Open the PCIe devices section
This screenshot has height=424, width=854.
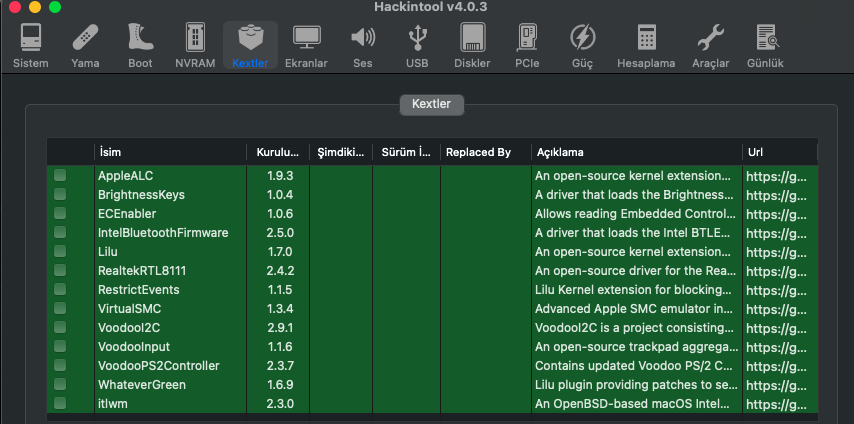(527, 46)
